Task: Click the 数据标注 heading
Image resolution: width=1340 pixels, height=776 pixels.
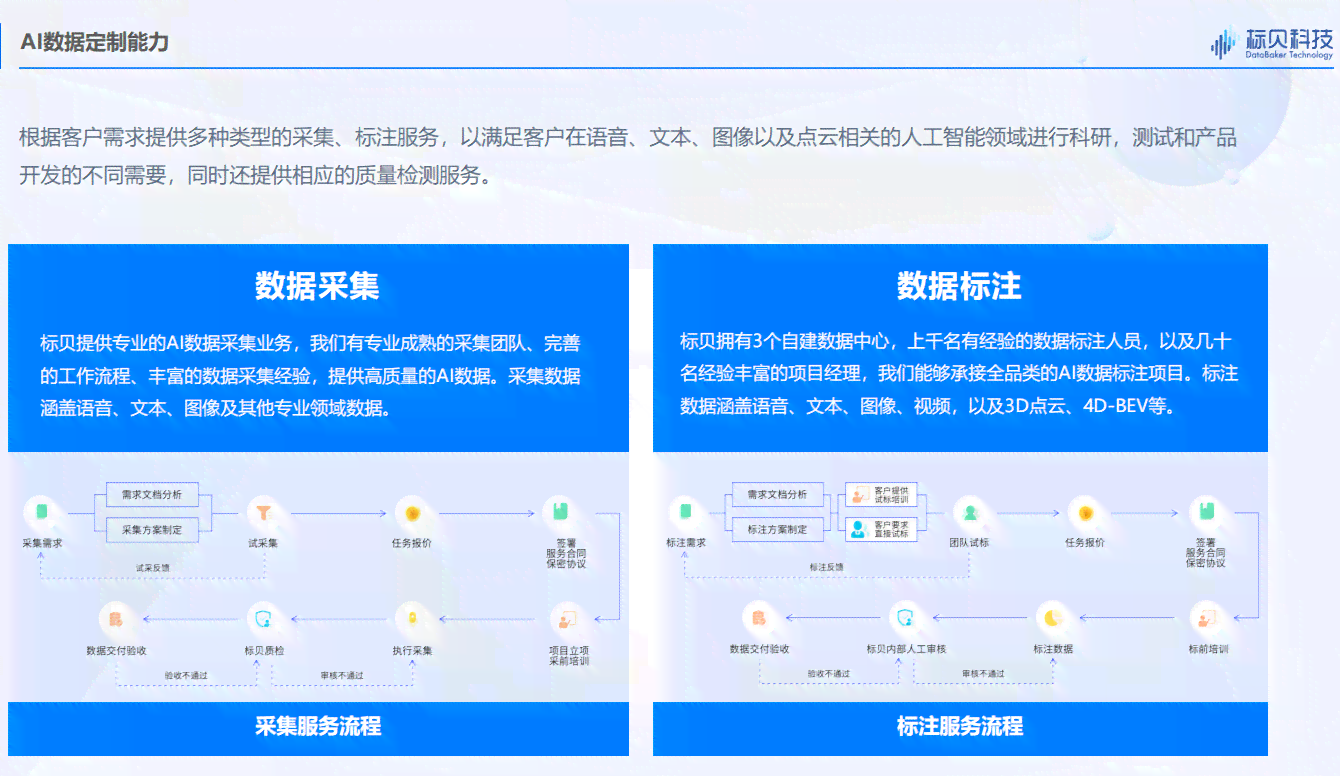Action: point(960,287)
